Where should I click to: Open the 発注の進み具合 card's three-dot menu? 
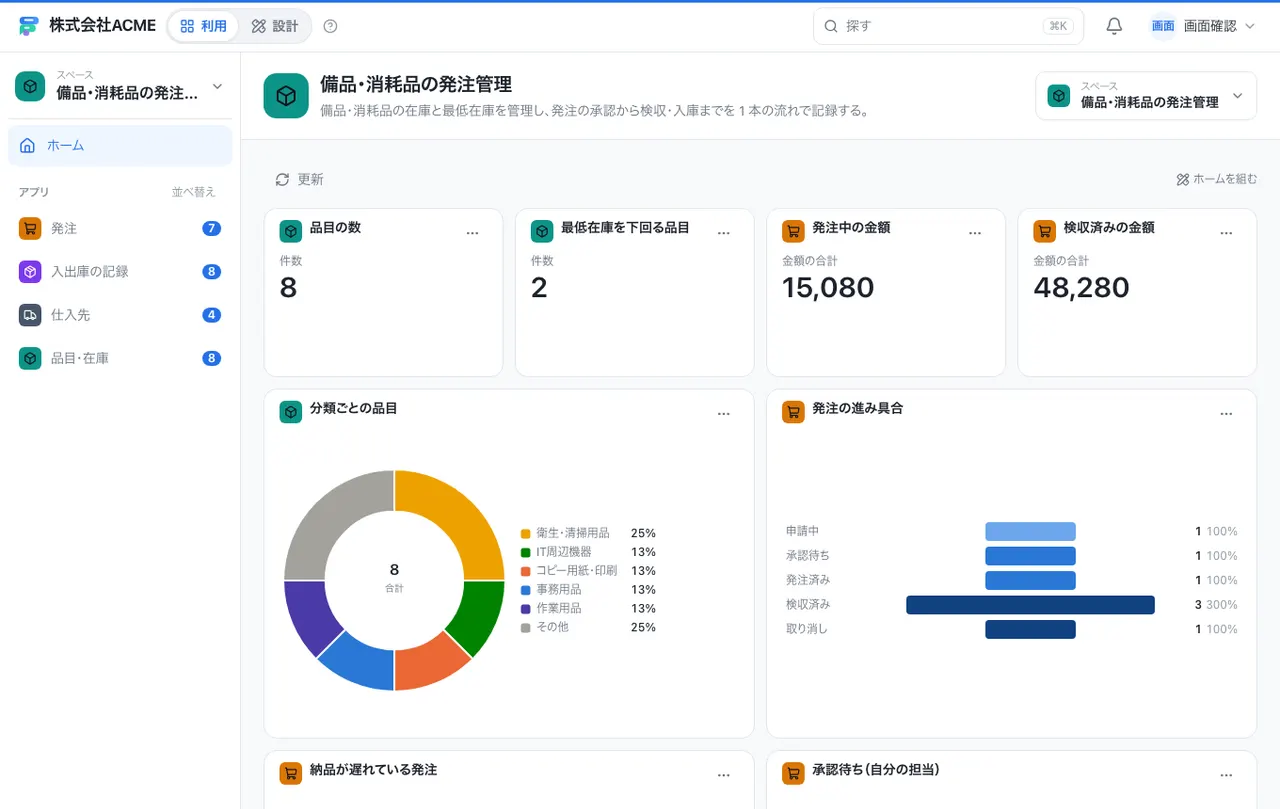1226,413
